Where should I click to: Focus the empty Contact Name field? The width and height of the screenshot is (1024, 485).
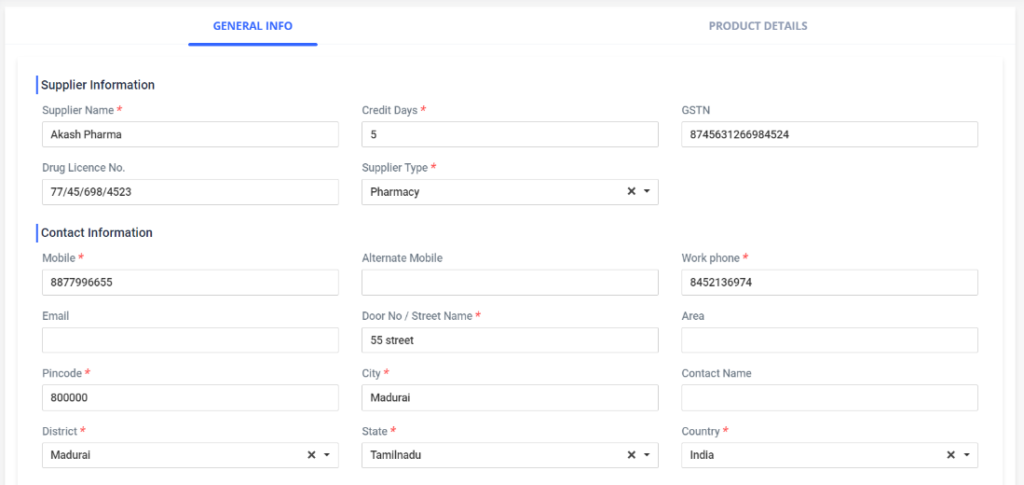[x=829, y=398]
